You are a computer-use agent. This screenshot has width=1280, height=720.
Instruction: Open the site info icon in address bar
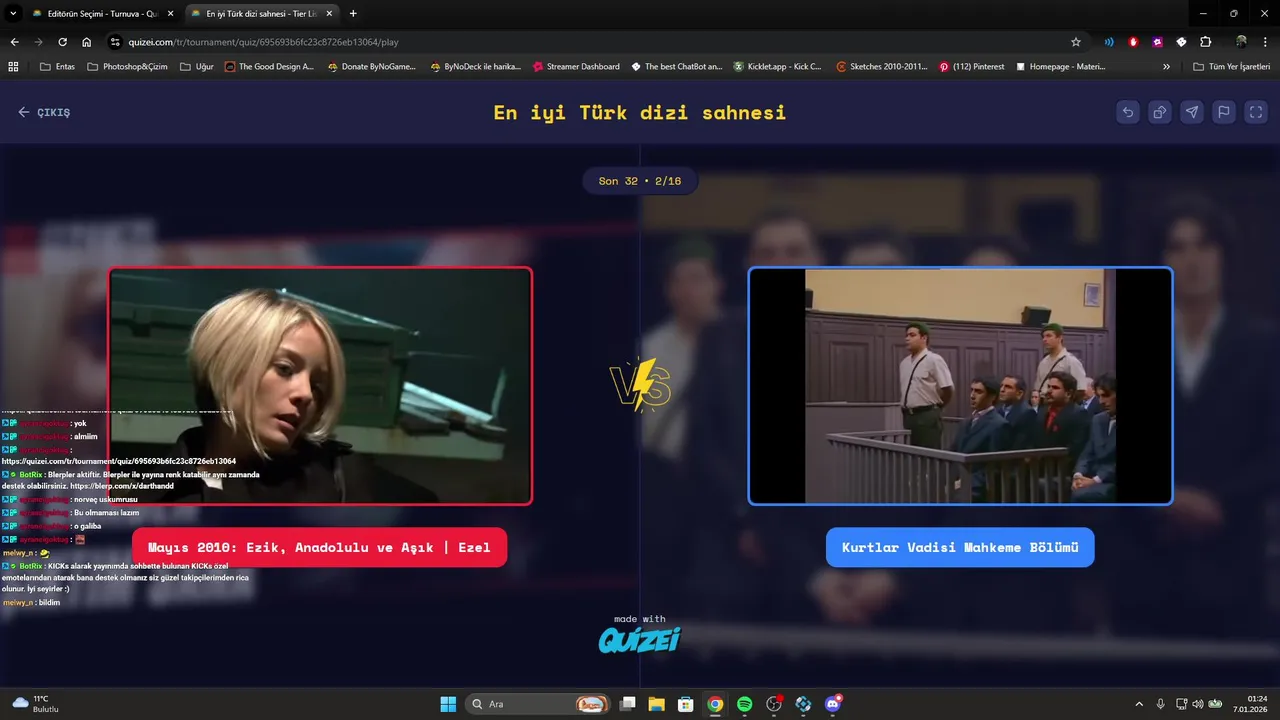[x=115, y=42]
